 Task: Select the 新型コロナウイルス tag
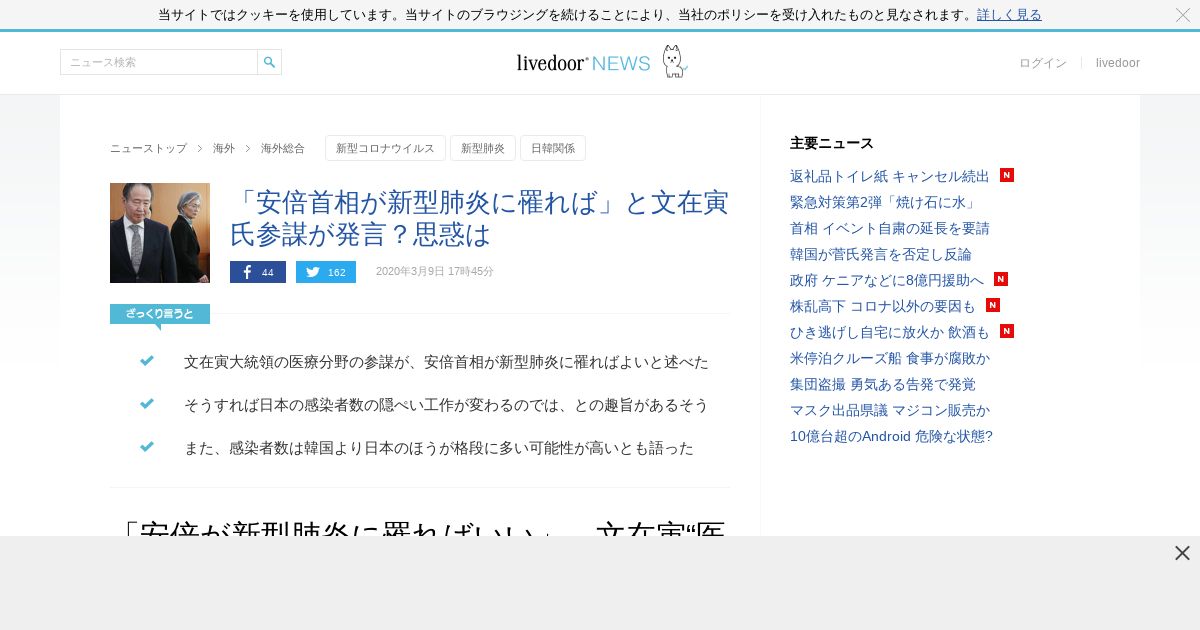(x=385, y=148)
